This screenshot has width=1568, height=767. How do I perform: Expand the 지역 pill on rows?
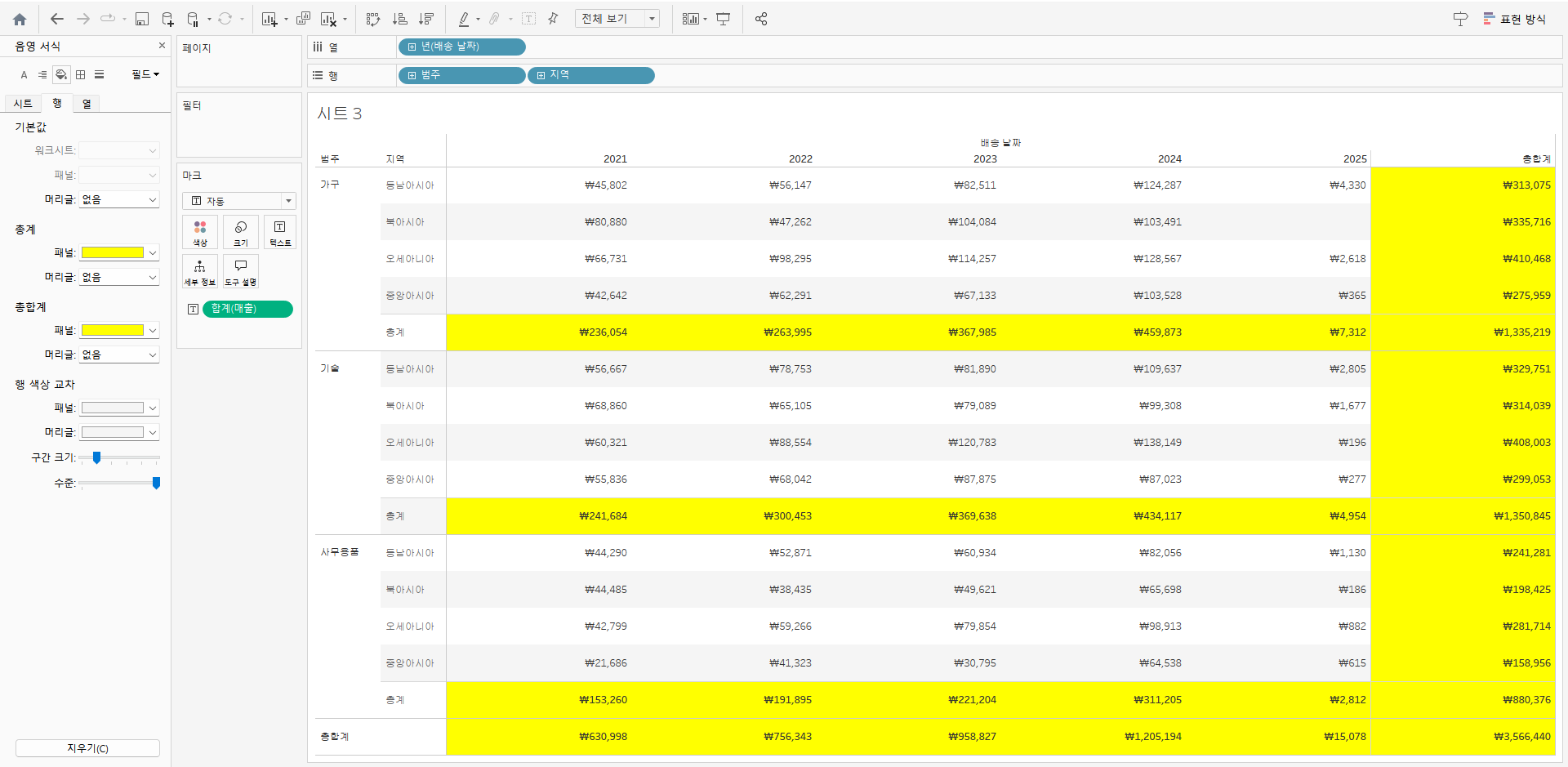coord(541,75)
